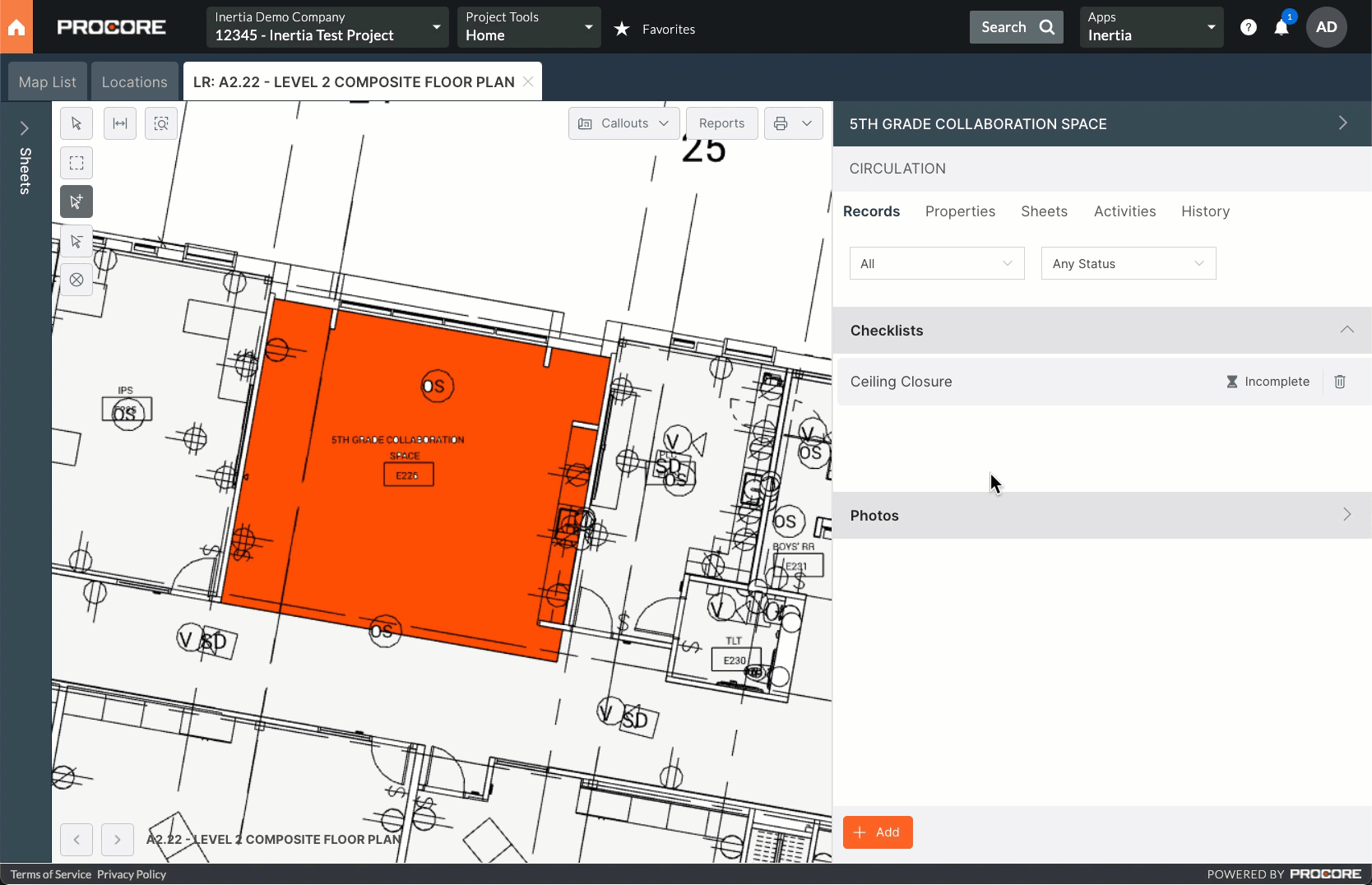The height and width of the screenshot is (885, 1372).
Task: Click the zoom-to-area tool
Action: point(161,123)
